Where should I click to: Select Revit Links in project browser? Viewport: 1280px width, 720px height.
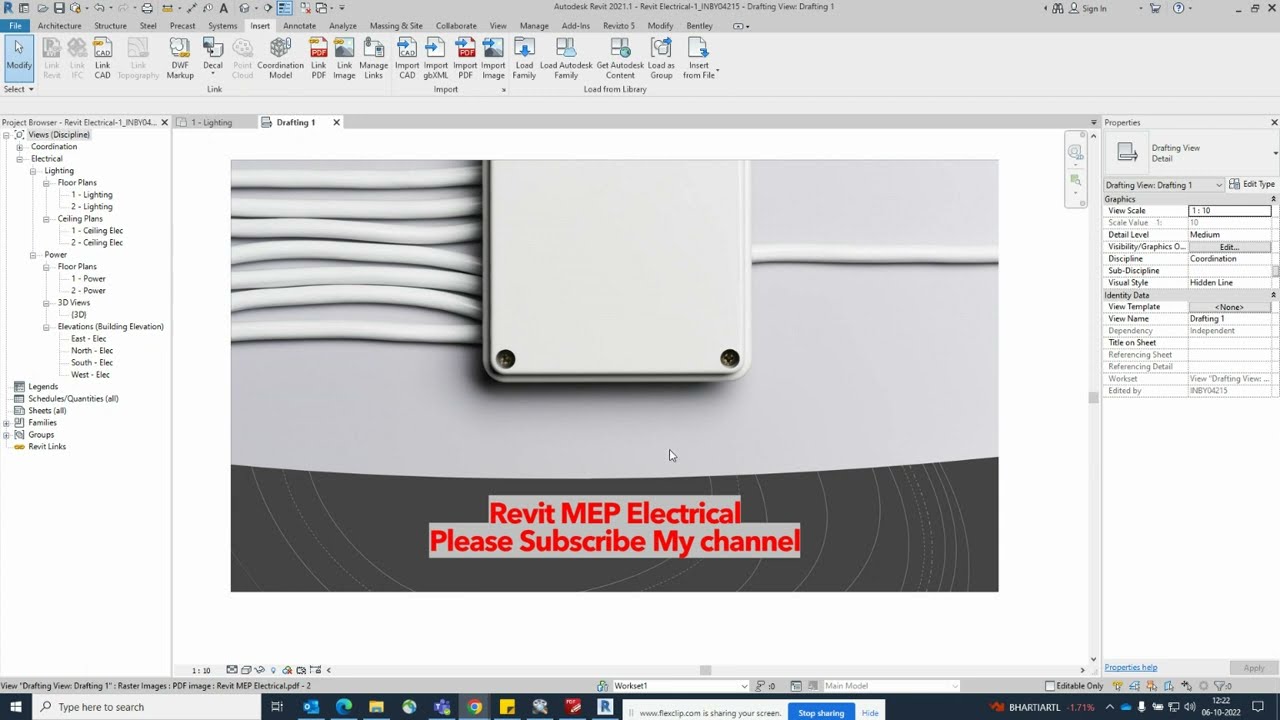(x=47, y=447)
